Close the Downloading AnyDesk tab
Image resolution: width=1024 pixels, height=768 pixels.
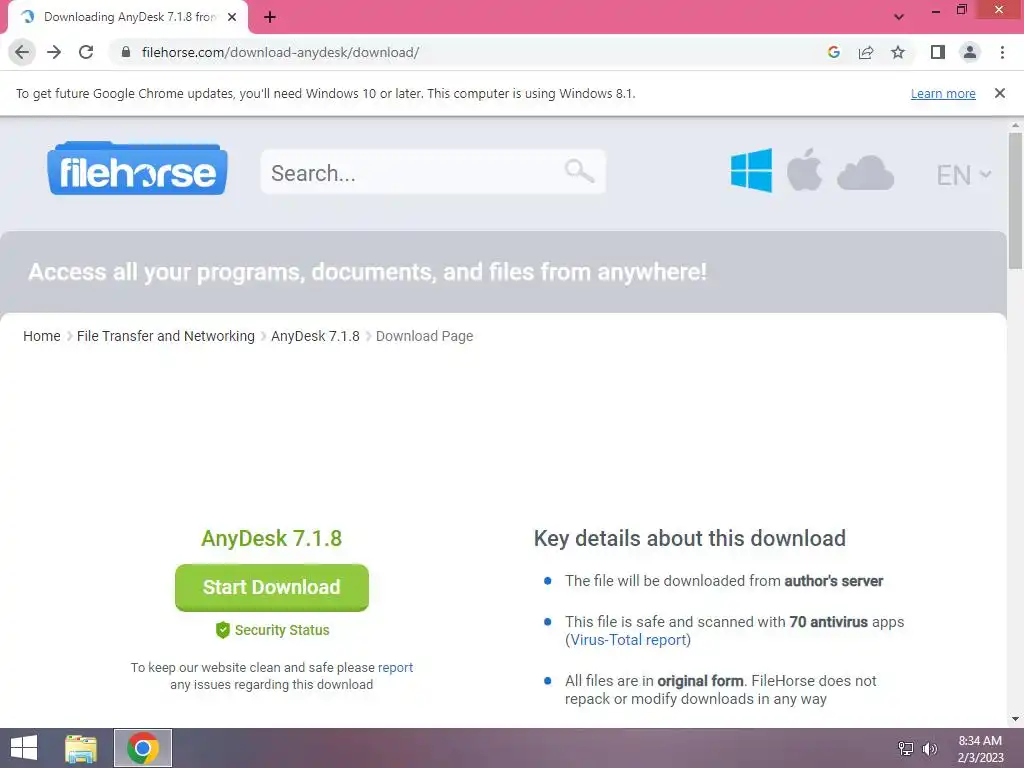coord(232,17)
